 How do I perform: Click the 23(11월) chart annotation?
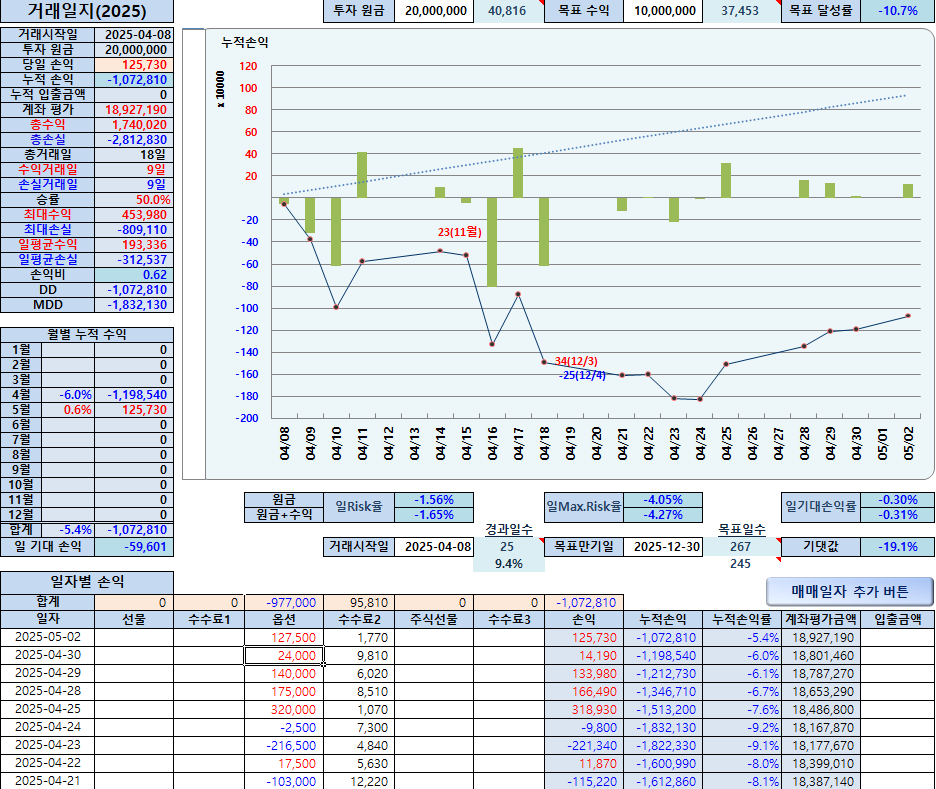[x=459, y=232]
